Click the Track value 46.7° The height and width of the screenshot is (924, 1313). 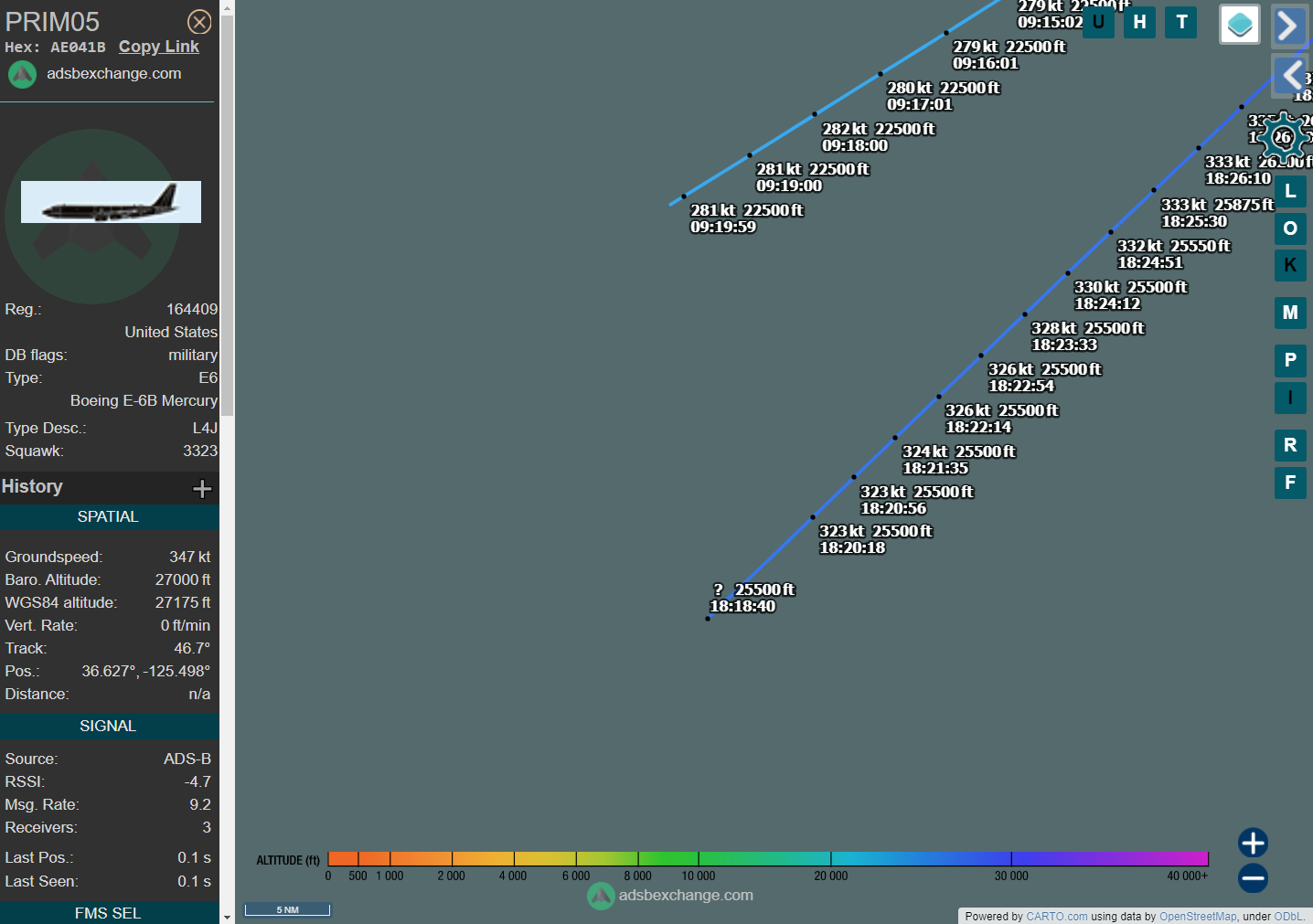point(192,649)
